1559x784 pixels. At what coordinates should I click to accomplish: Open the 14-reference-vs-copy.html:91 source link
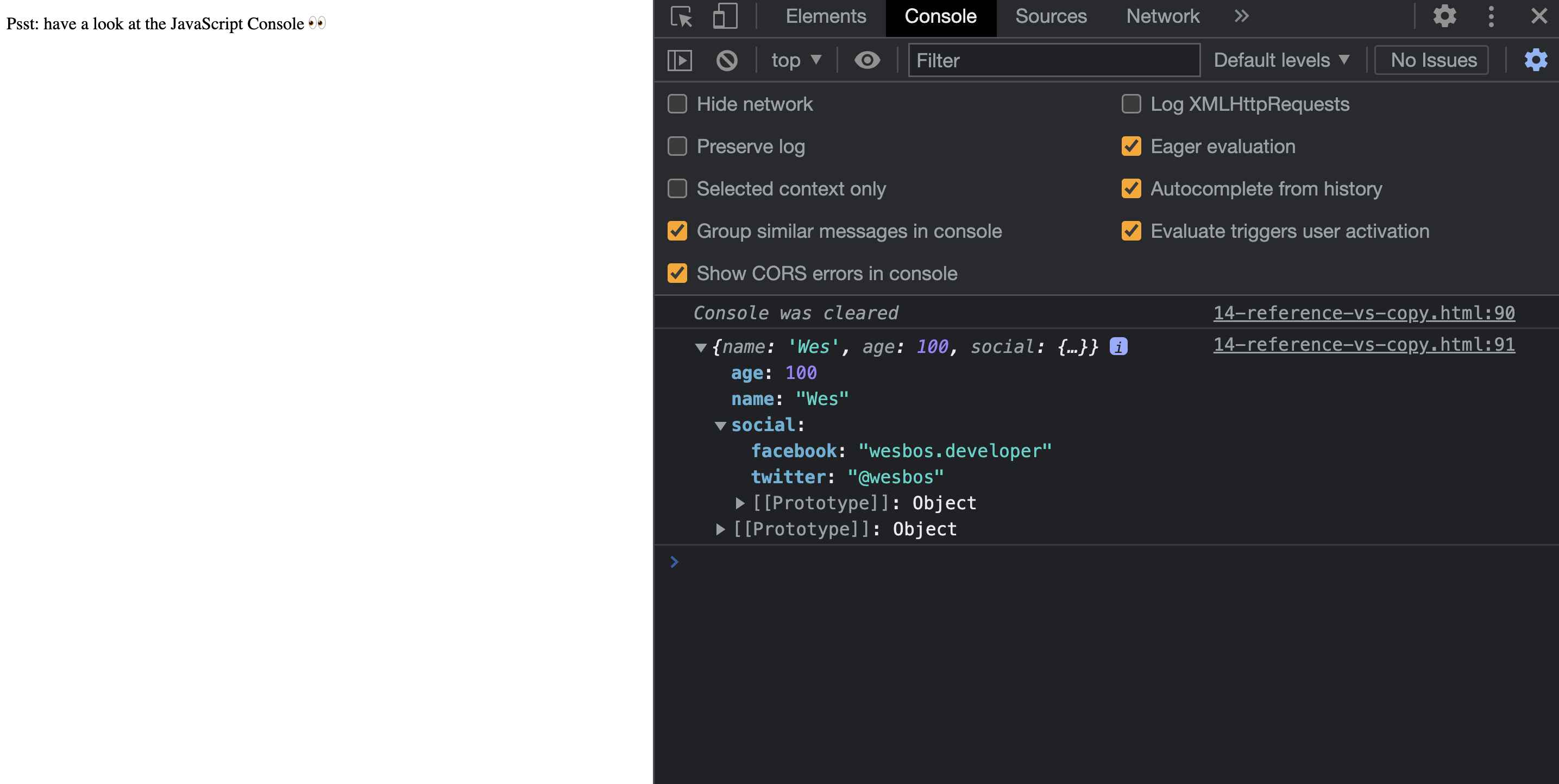point(1363,344)
